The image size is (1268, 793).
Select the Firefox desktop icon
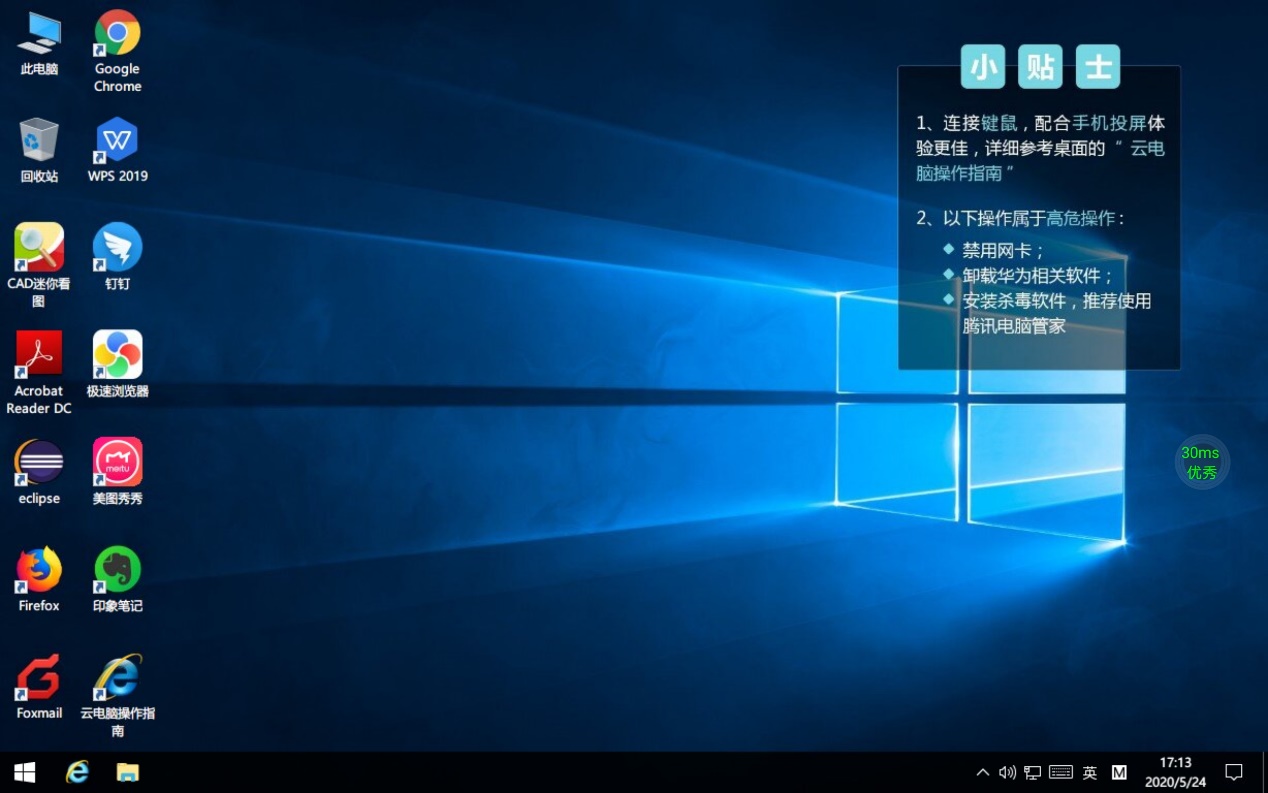coord(39,570)
